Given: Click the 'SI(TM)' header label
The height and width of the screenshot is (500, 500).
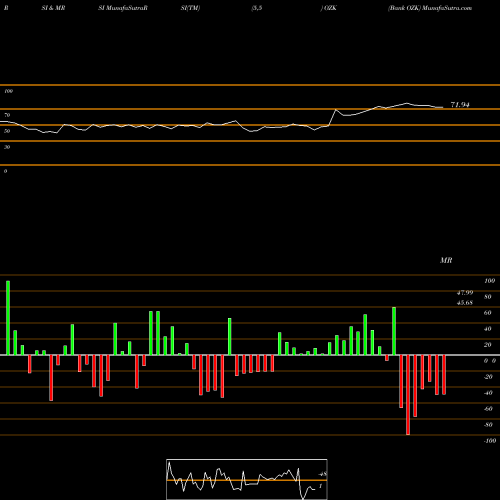Looking at the screenshot, I should 190,8.
